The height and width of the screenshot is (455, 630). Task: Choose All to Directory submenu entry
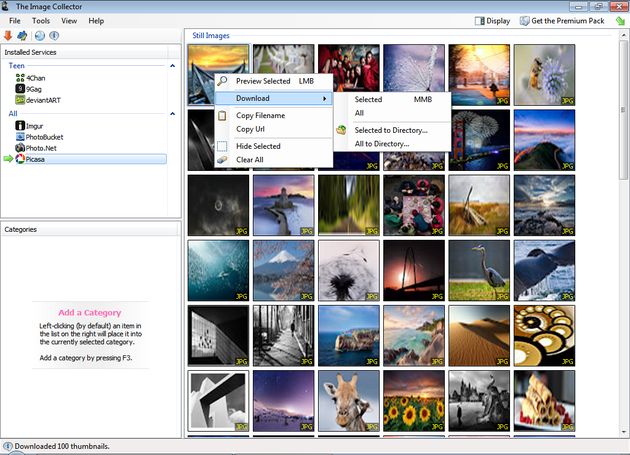(x=393, y=144)
